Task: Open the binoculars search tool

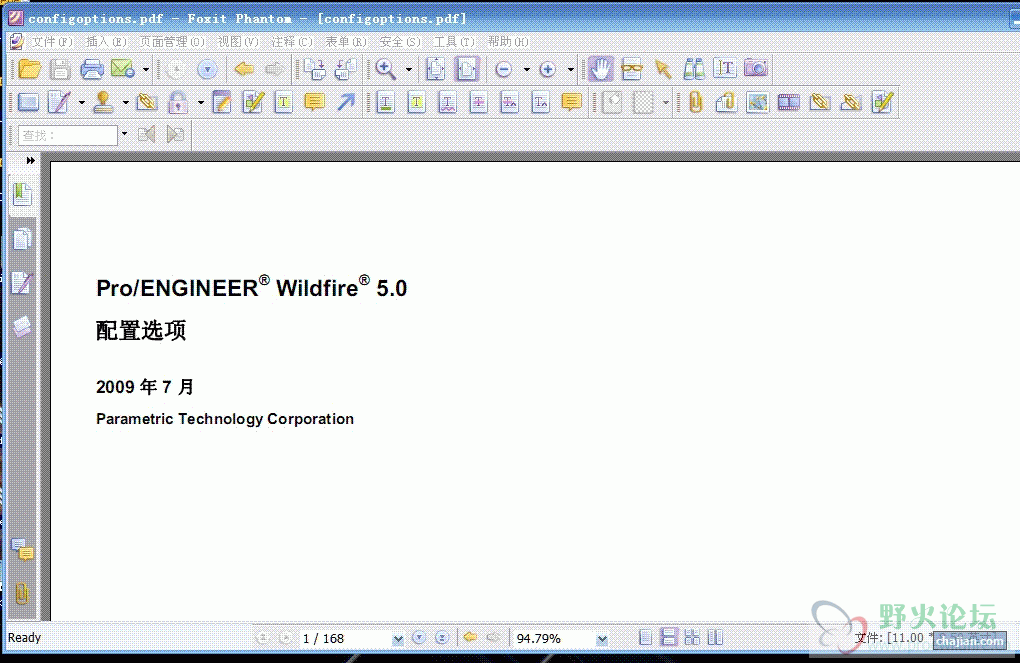Action: [x=693, y=69]
